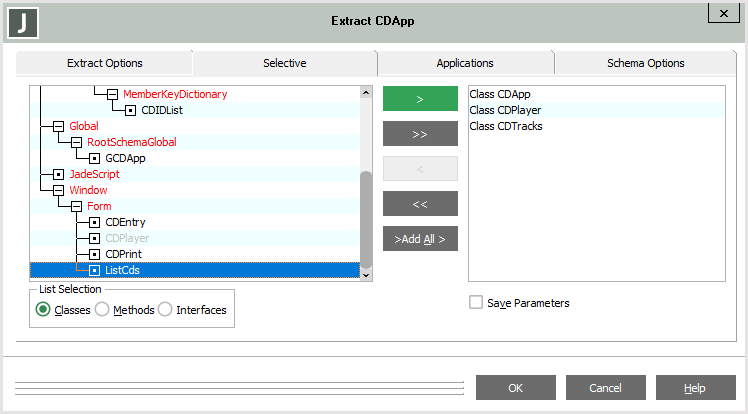Click the node icon next to JadeScript

coord(58,174)
